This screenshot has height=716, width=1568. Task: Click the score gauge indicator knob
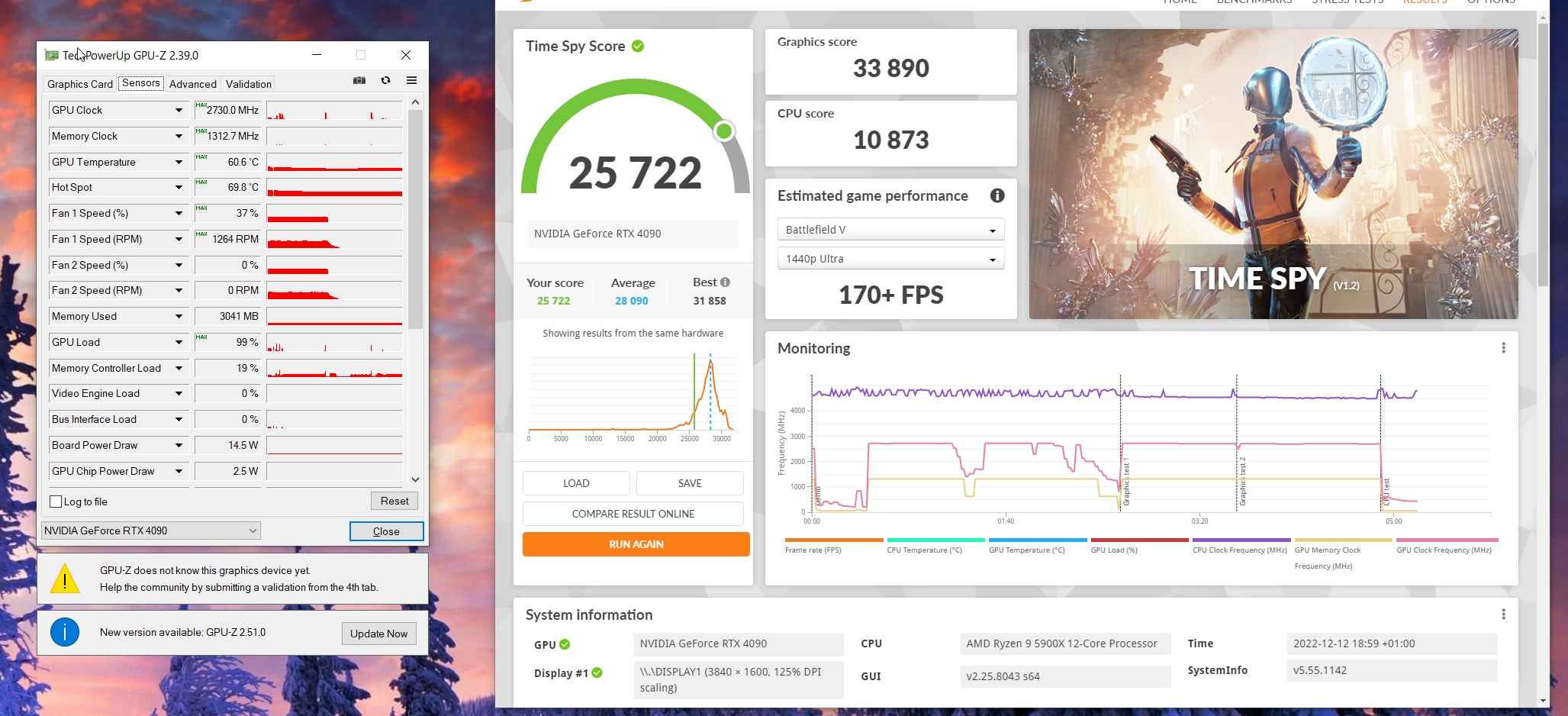[x=724, y=131]
